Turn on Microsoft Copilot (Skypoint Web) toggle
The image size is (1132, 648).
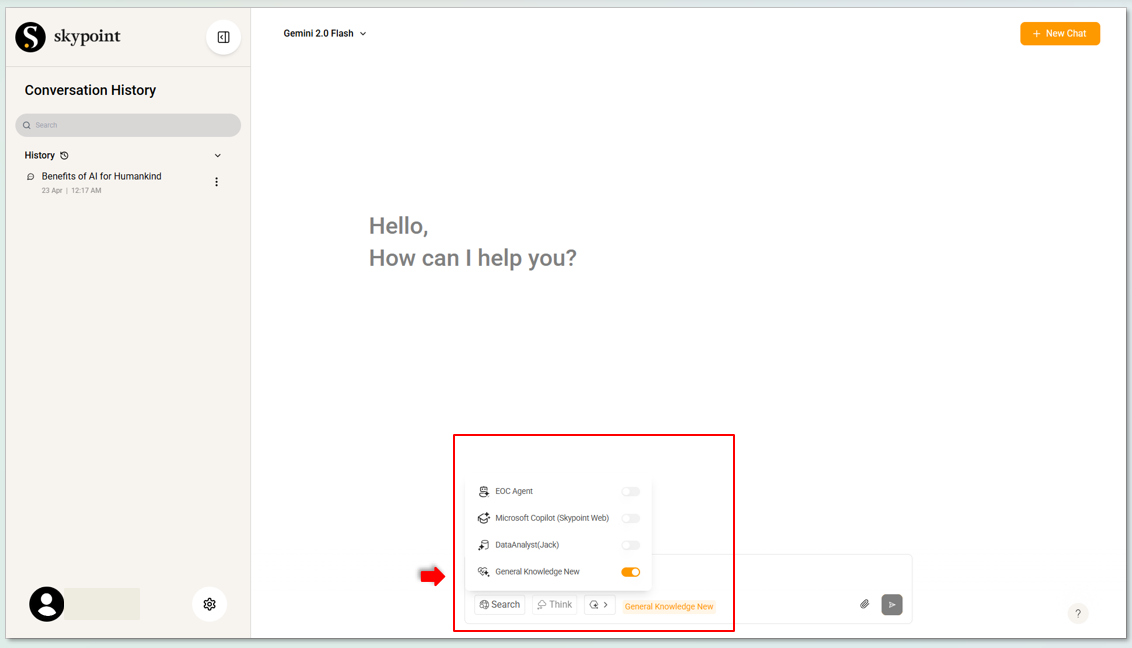(x=630, y=519)
